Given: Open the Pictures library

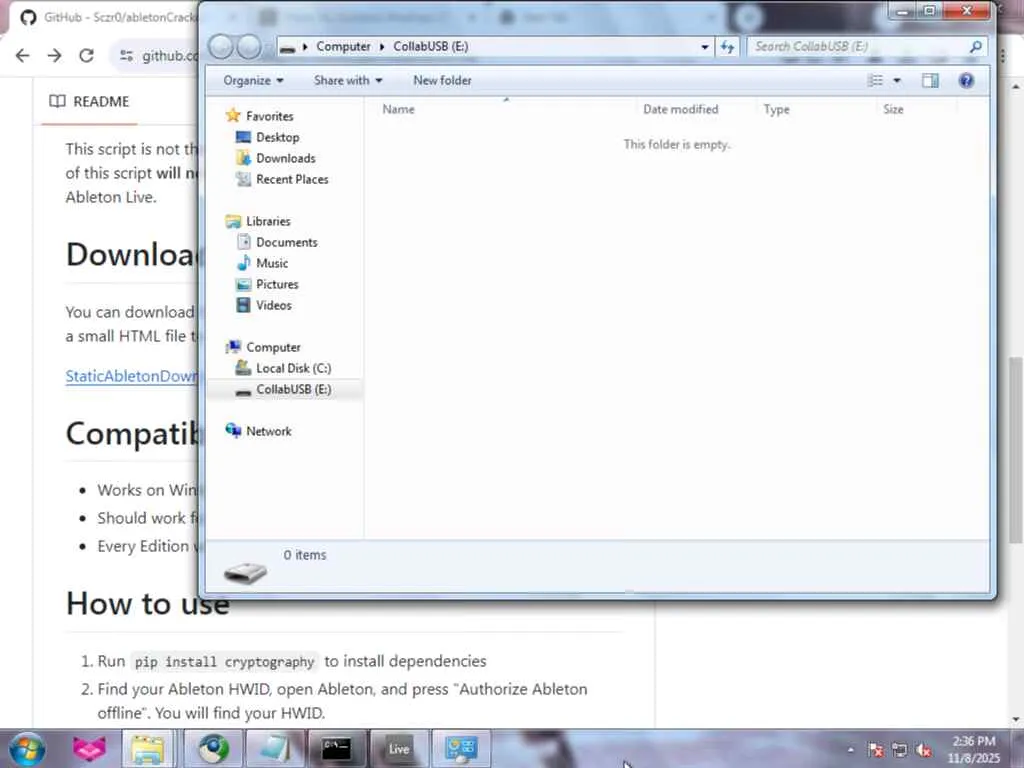Looking at the screenshot, I should [x=277, y=284].
